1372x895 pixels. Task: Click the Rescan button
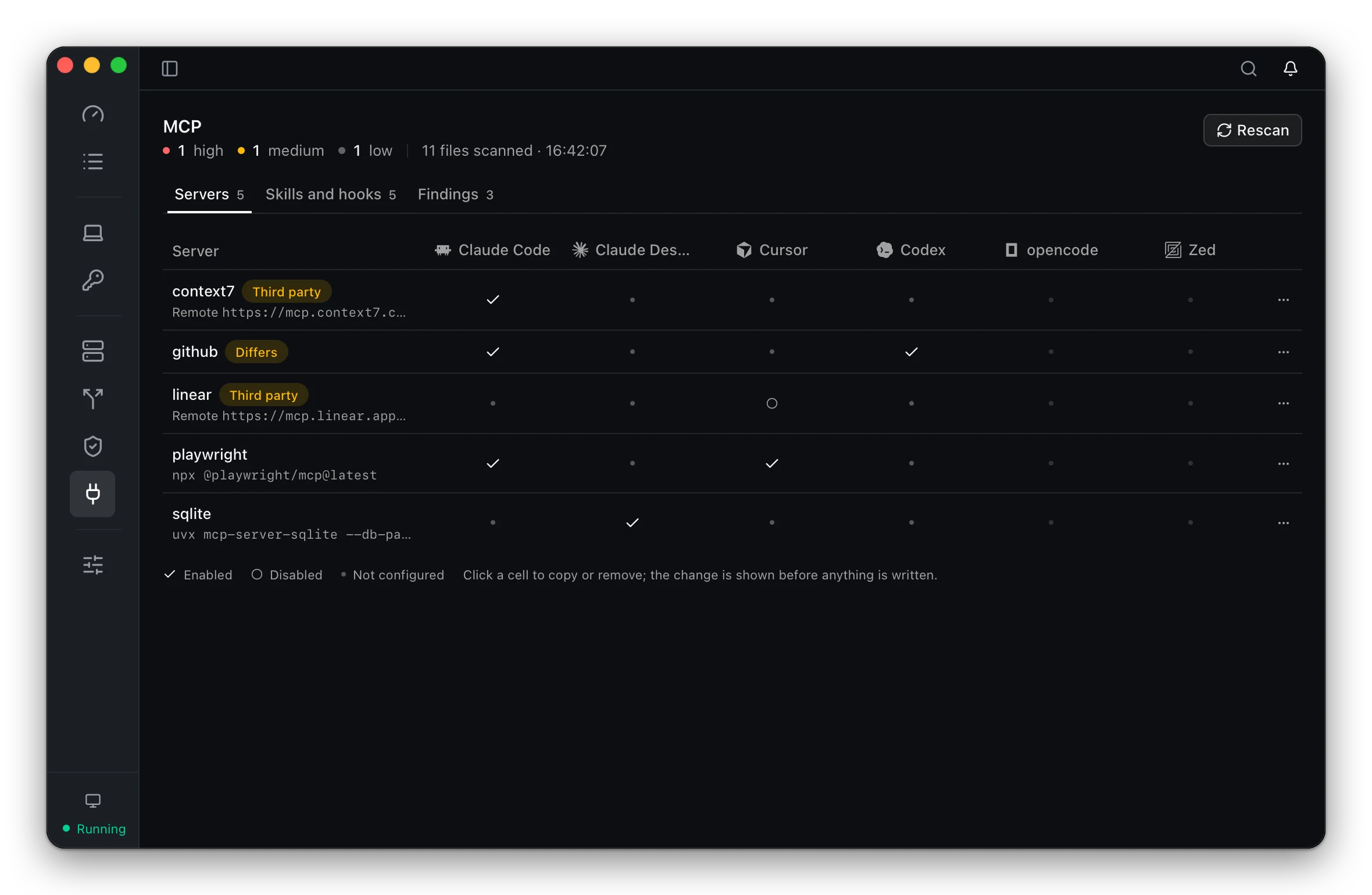1252,130
